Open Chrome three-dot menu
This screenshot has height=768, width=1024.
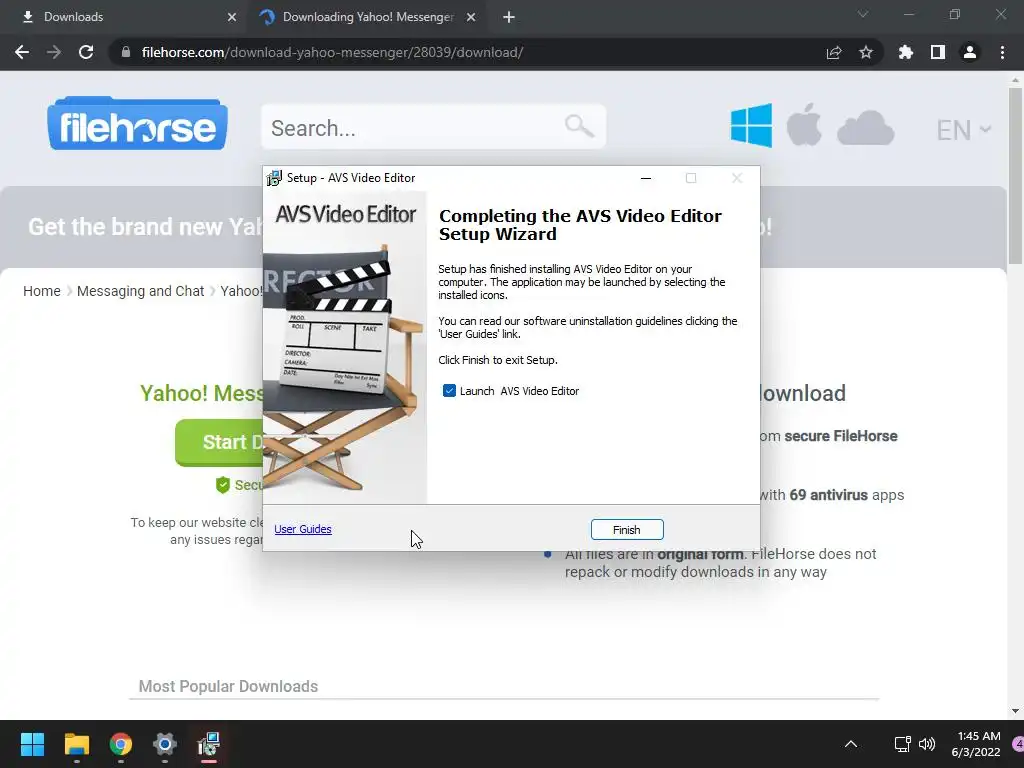pyautogui.click(x=1002, y=52)
